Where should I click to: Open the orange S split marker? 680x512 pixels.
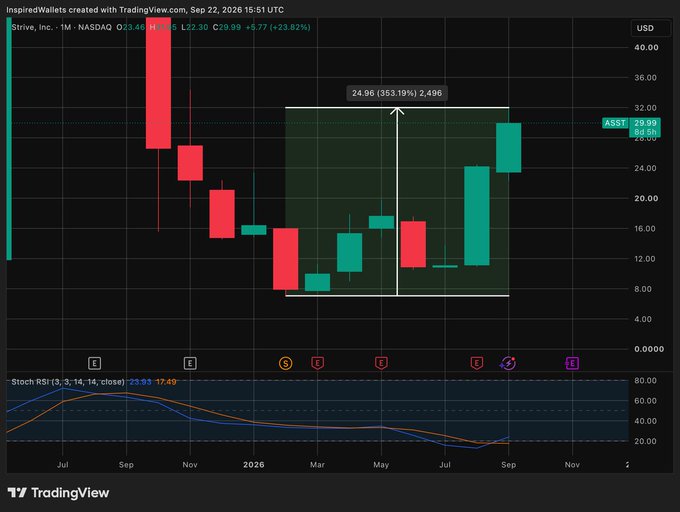click(285, 363)
